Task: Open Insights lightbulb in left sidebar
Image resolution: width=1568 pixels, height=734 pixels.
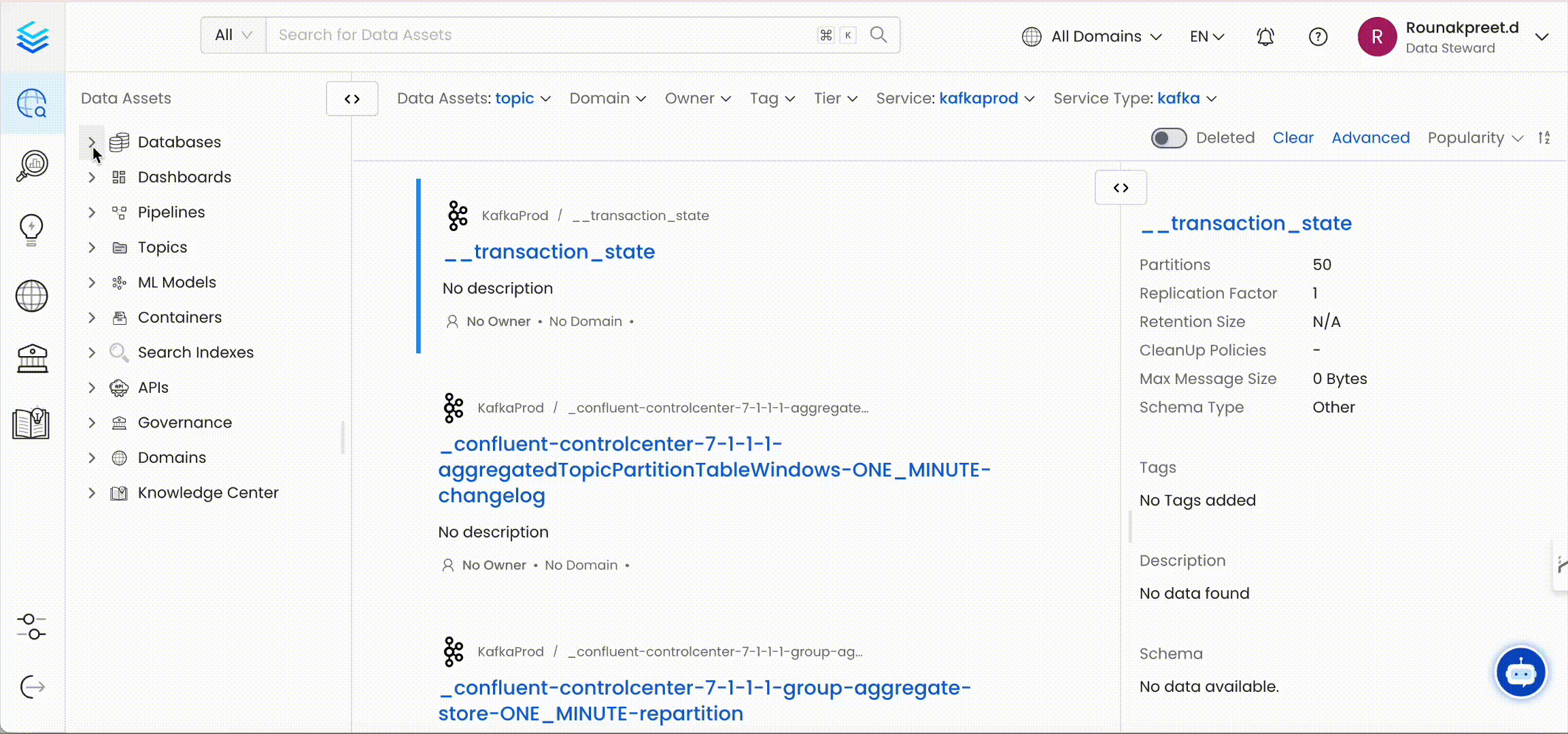Action: (31, 229)
